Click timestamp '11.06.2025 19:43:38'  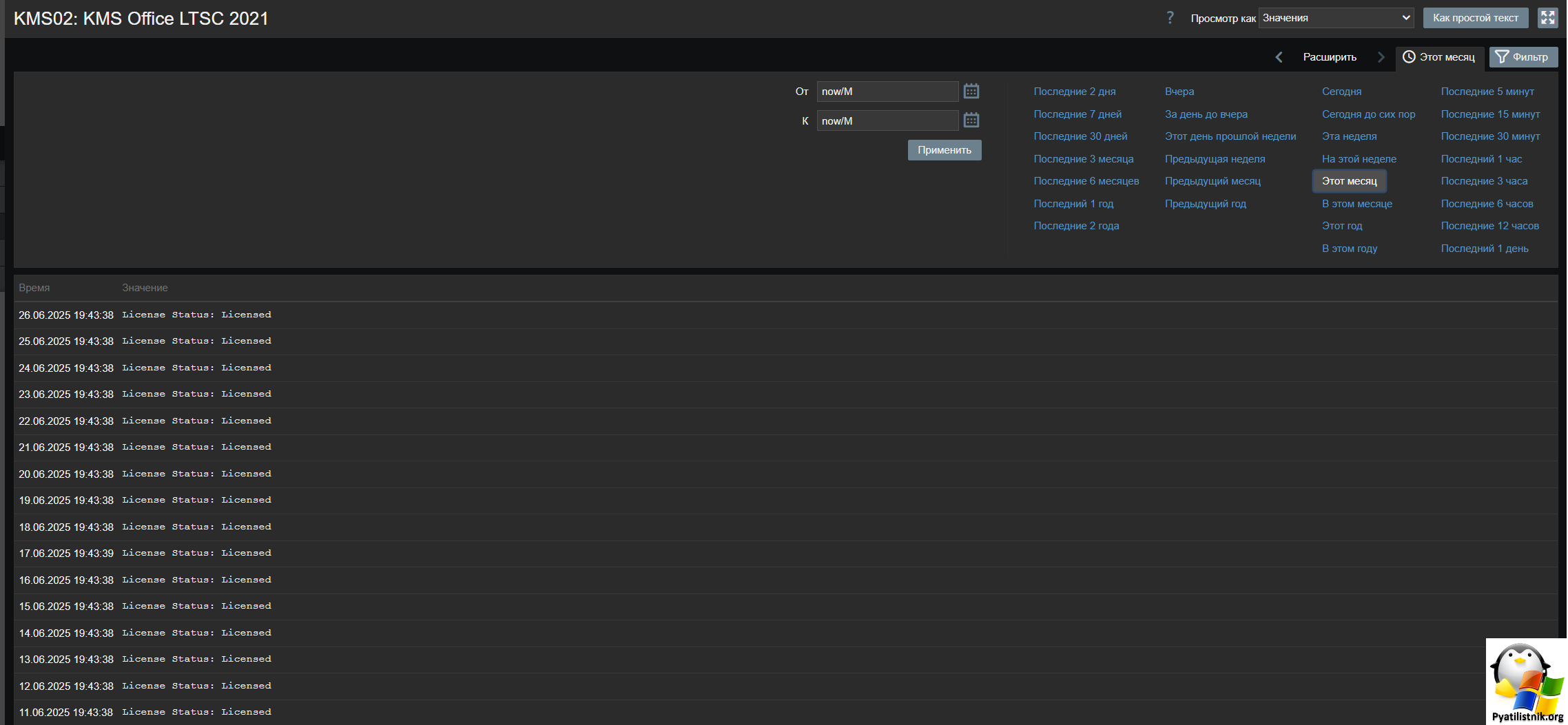point(66,713)
